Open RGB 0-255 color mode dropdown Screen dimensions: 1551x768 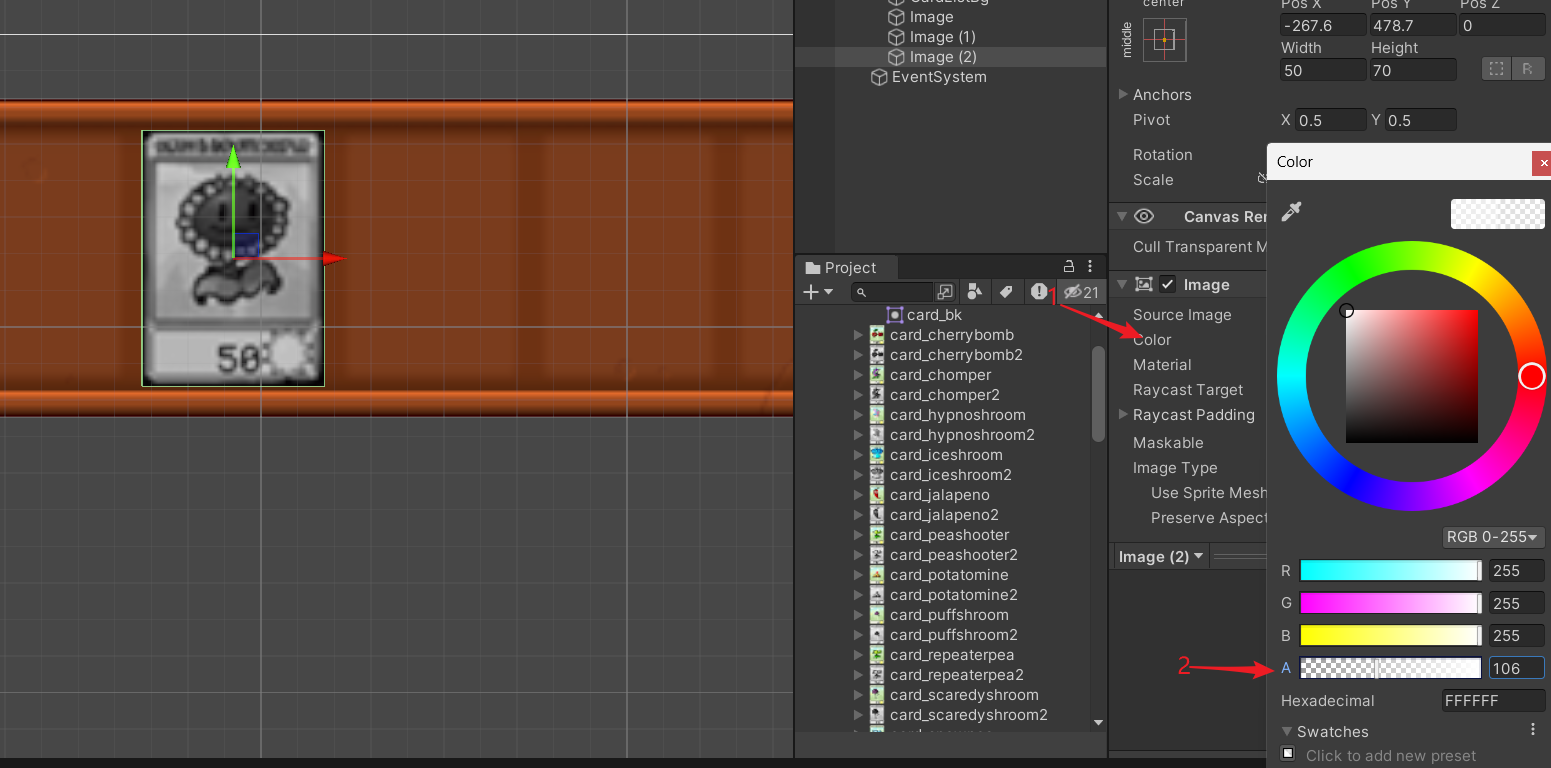click(1494, 537)
